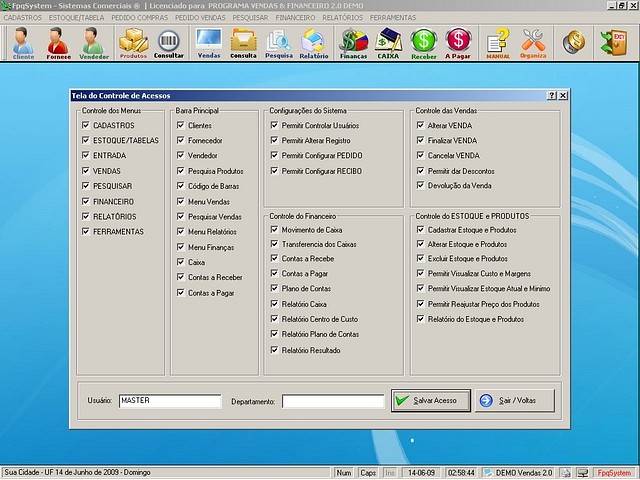Click the Consultar barcode icon
The image size is (640, 480).
pyautogui.click(x=169, y=43)
